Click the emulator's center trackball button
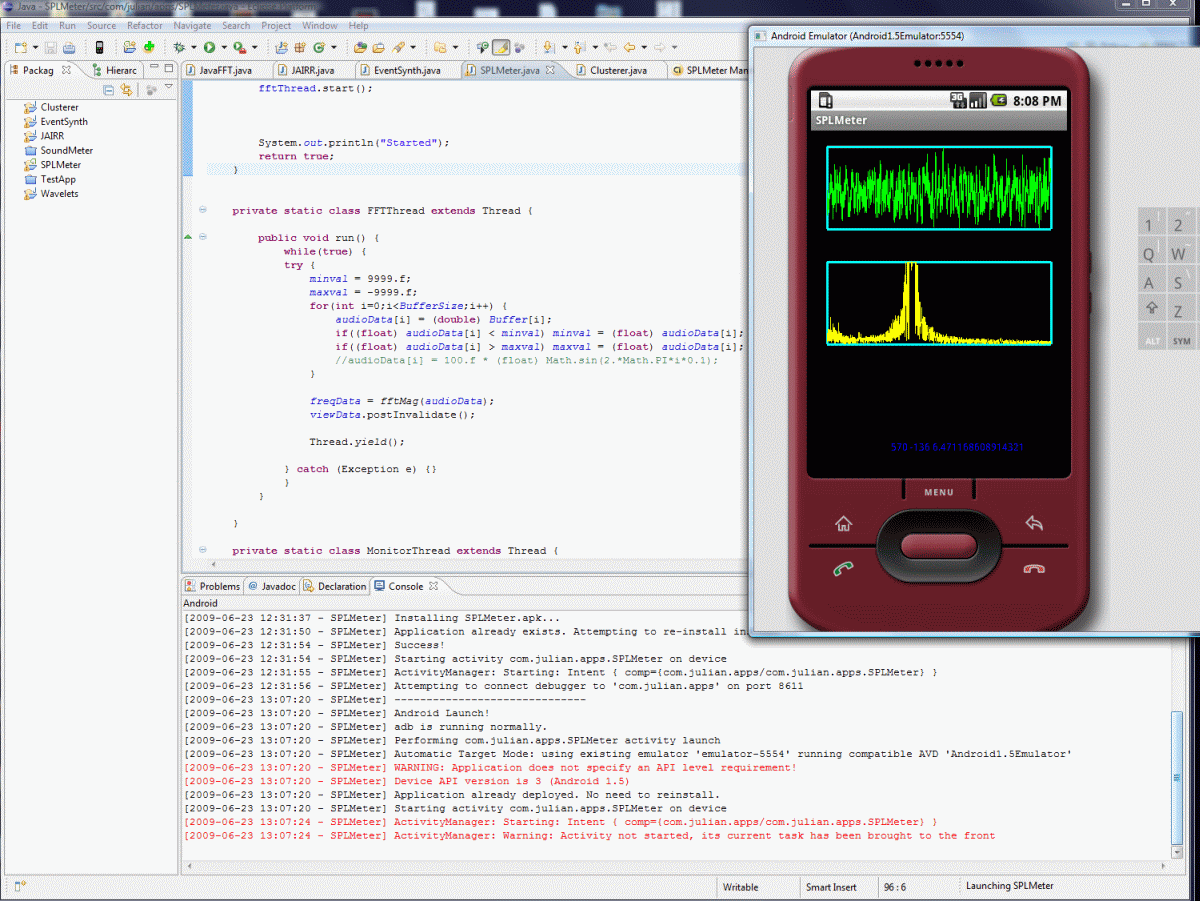 click(938, 546)
